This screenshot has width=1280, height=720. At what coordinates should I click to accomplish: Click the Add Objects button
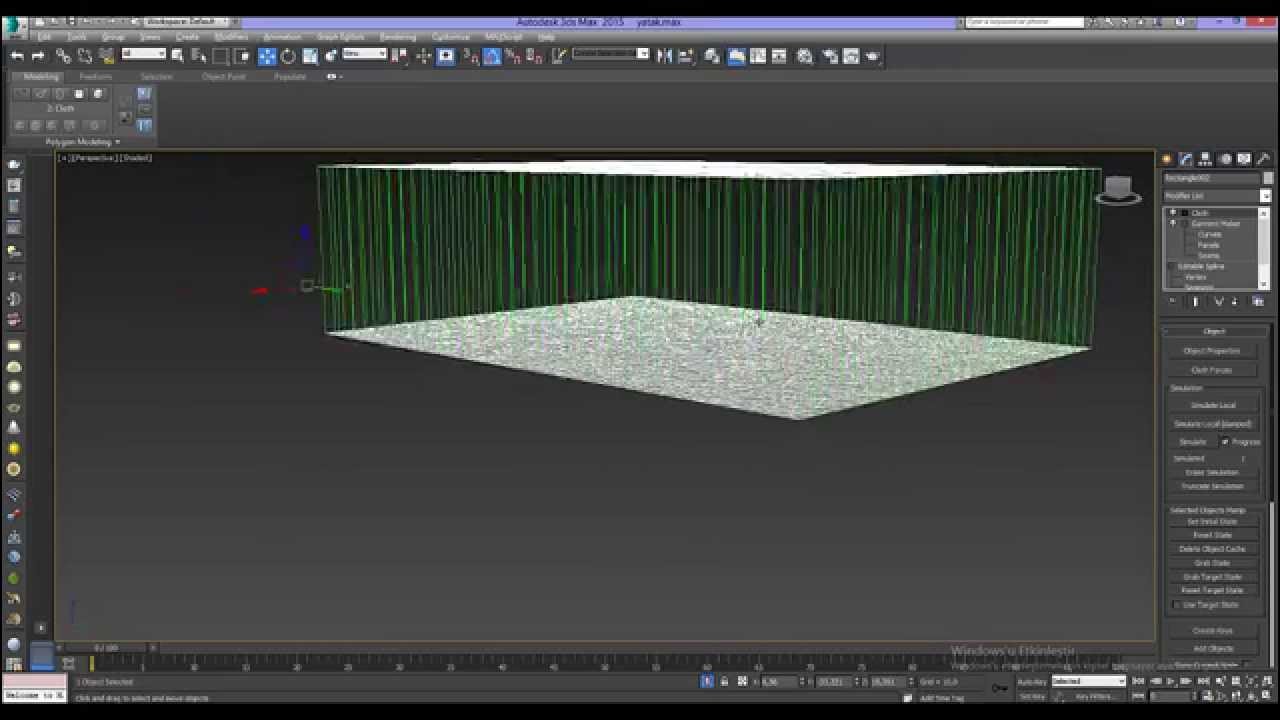click(x=1212, y=648)
